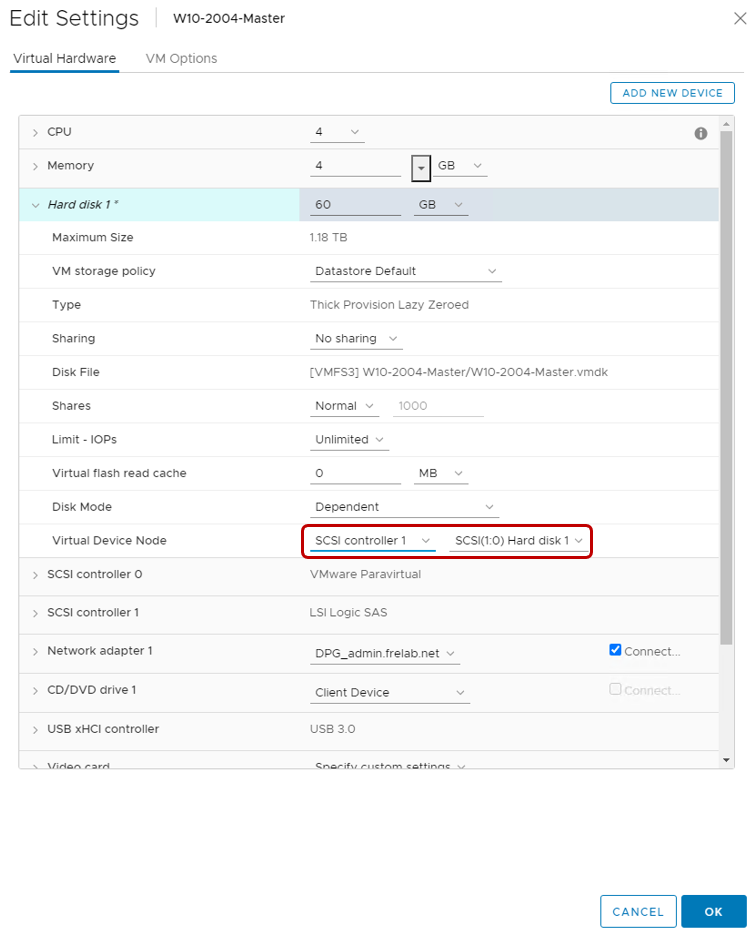Expand SCSI controller 0 details

click(x=35, y=575)
